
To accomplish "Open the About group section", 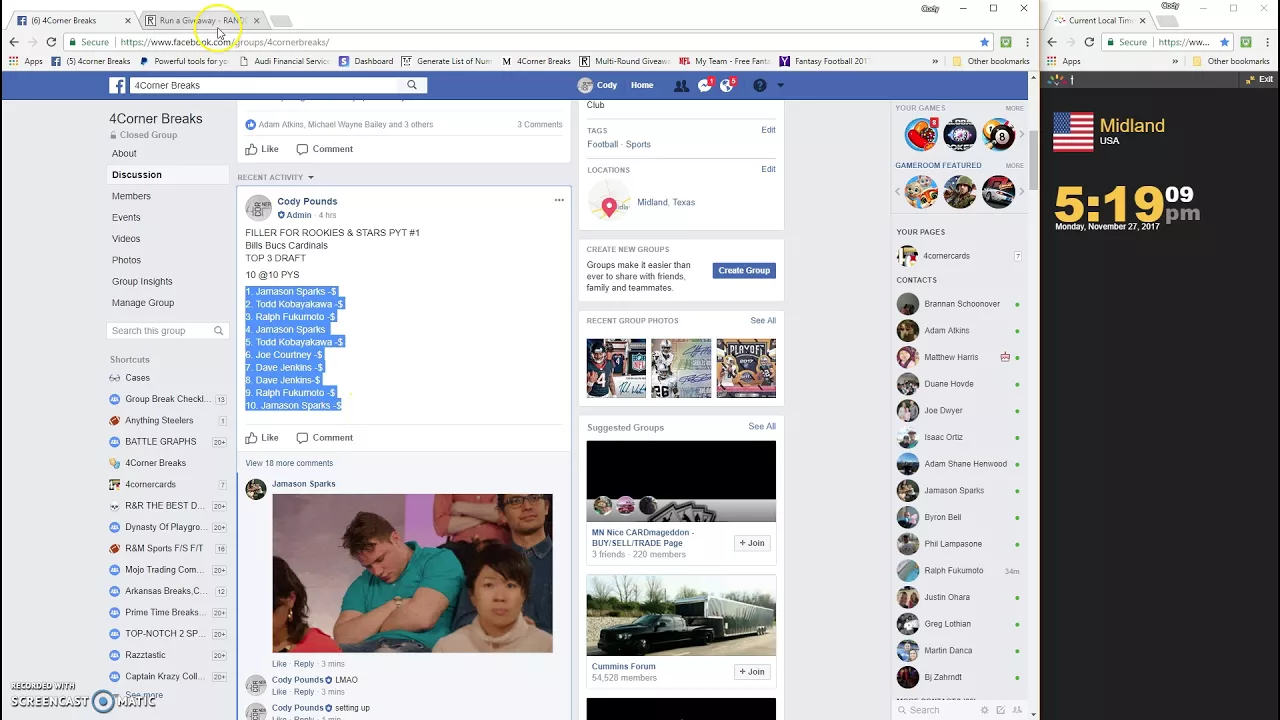I will 124,153.
